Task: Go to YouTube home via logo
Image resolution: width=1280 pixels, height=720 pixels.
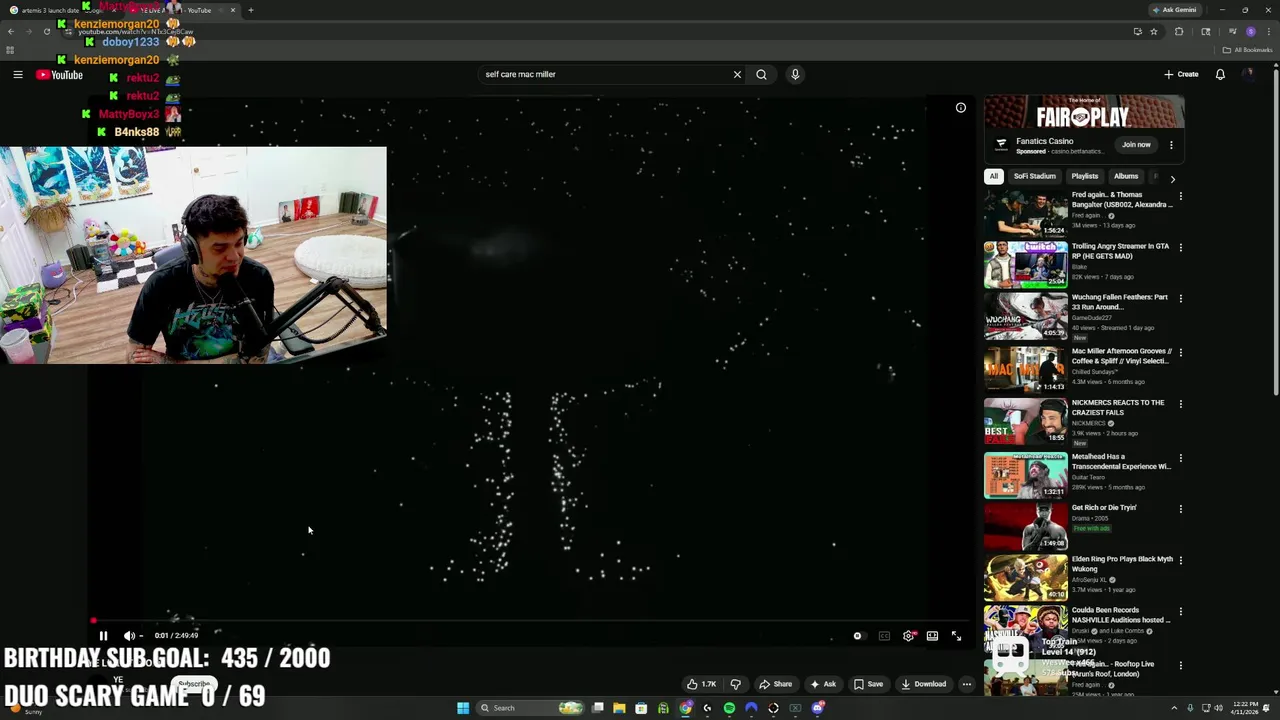Action: pyautogui.click(x=59, y=75)
